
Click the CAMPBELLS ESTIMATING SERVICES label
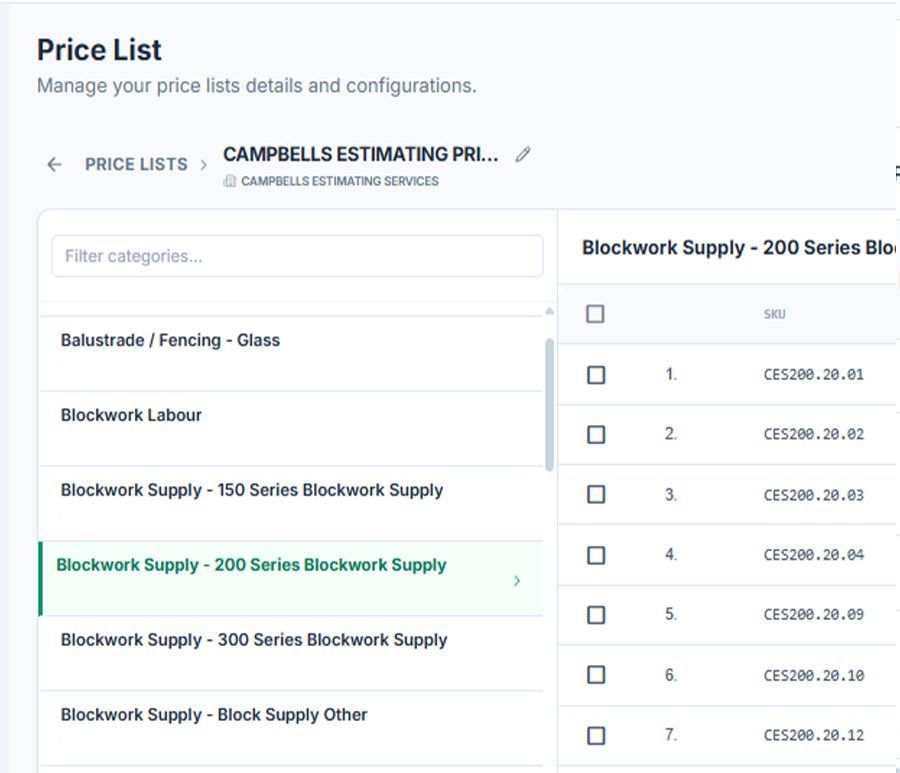(340, 181)
